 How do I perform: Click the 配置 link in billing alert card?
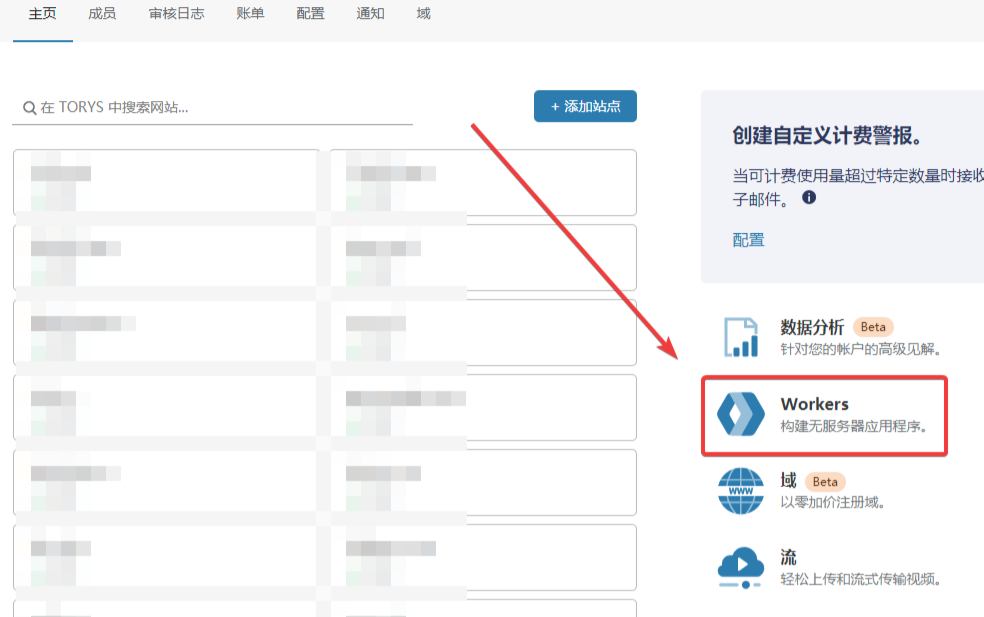click(748, 240)
